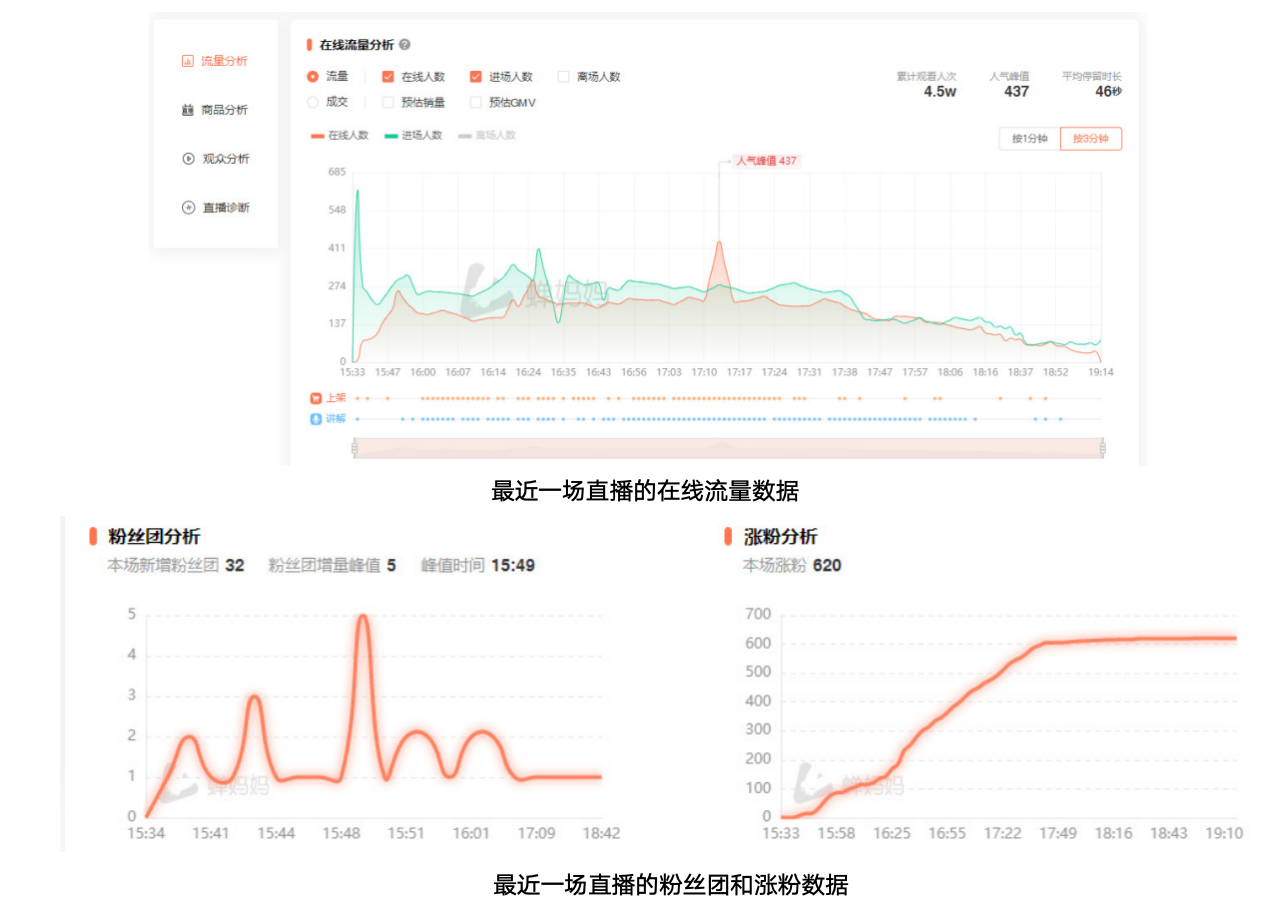Click the 观众分析 play-circle icon

[x=187, y=159]
